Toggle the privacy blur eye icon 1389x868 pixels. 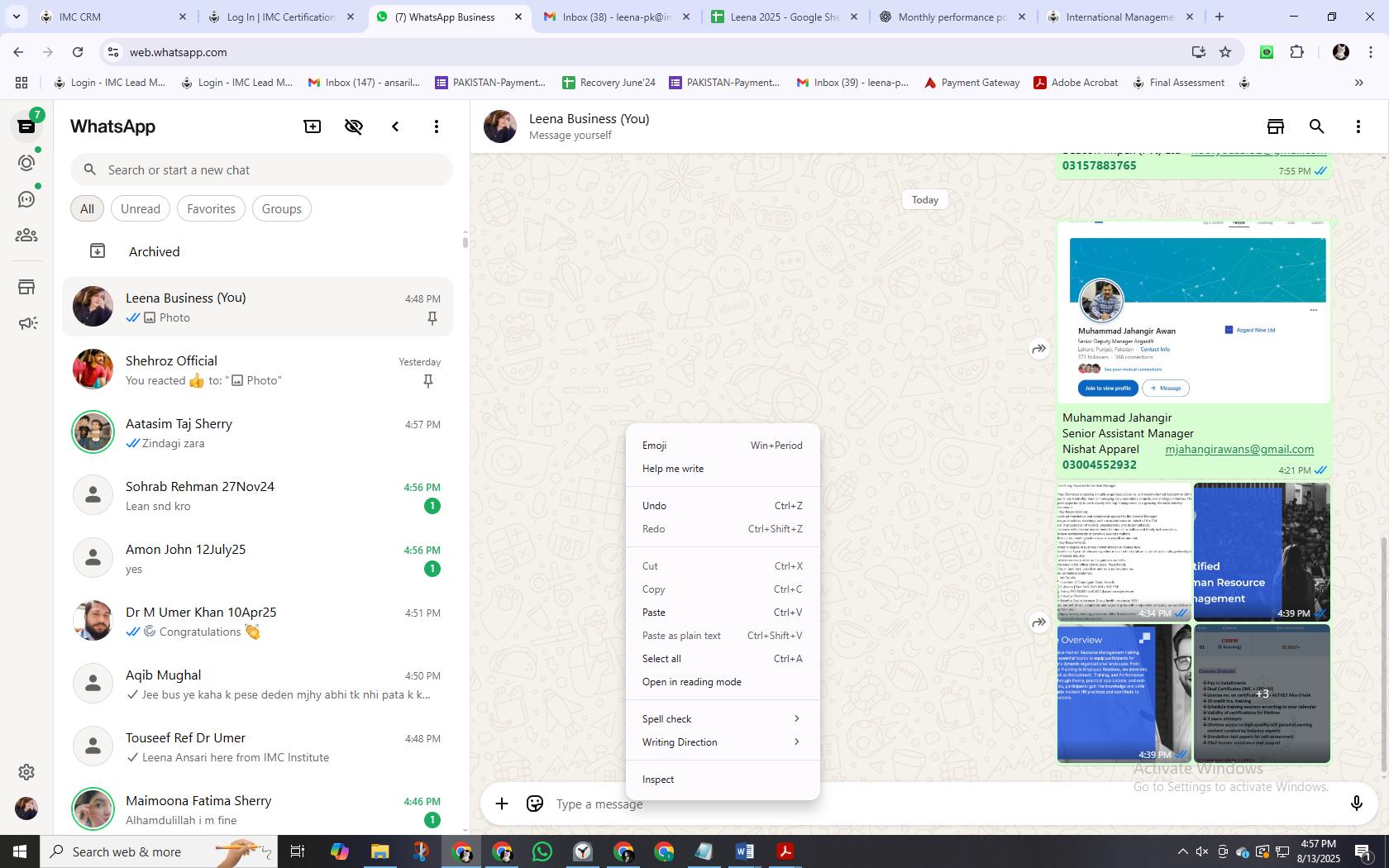click(354, 126)
